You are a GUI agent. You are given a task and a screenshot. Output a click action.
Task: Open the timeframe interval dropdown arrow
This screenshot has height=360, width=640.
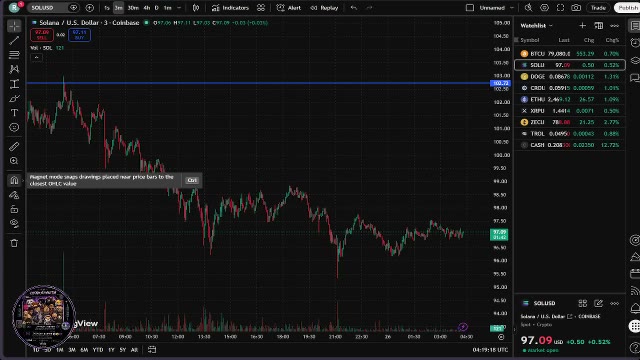tap(179, 8)
